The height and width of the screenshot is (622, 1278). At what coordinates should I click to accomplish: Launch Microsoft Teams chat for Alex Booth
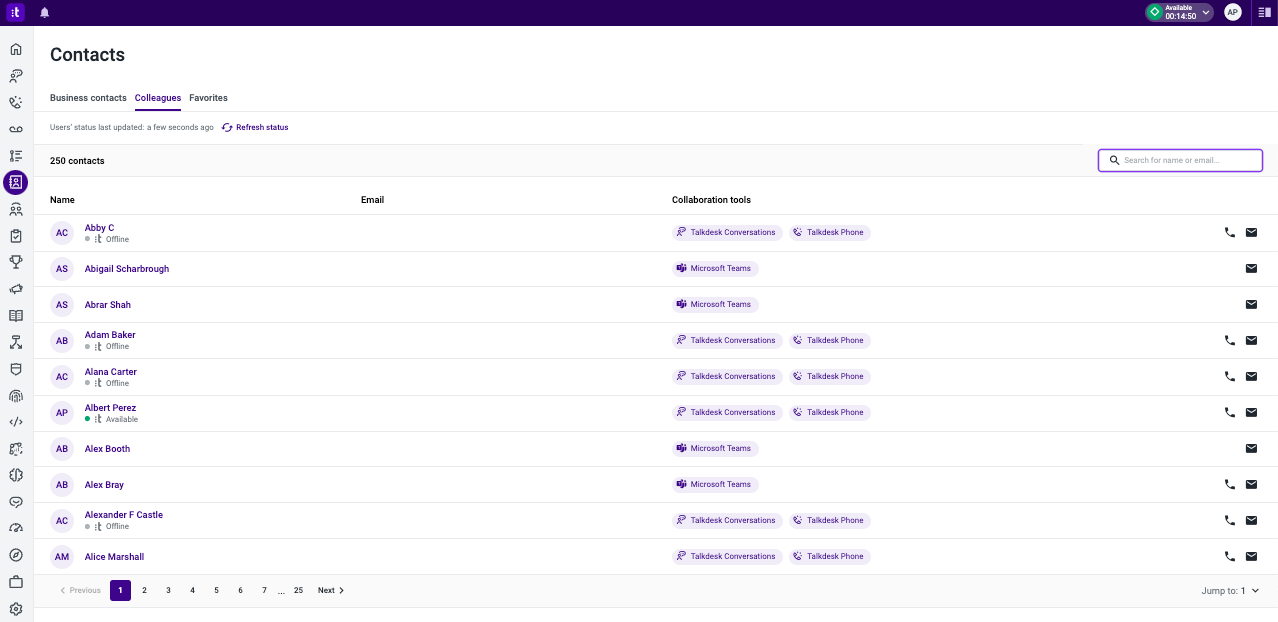[714, 448]
